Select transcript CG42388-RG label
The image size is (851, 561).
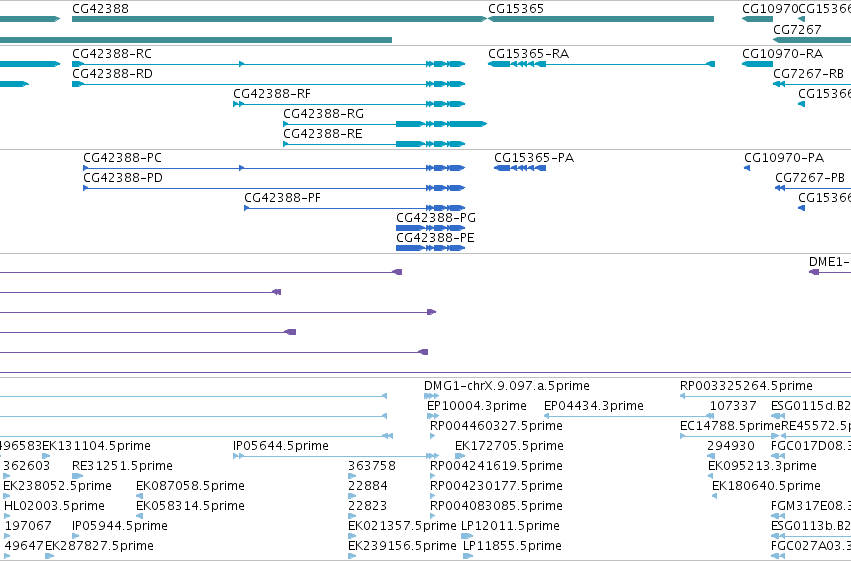click(323, 114)
